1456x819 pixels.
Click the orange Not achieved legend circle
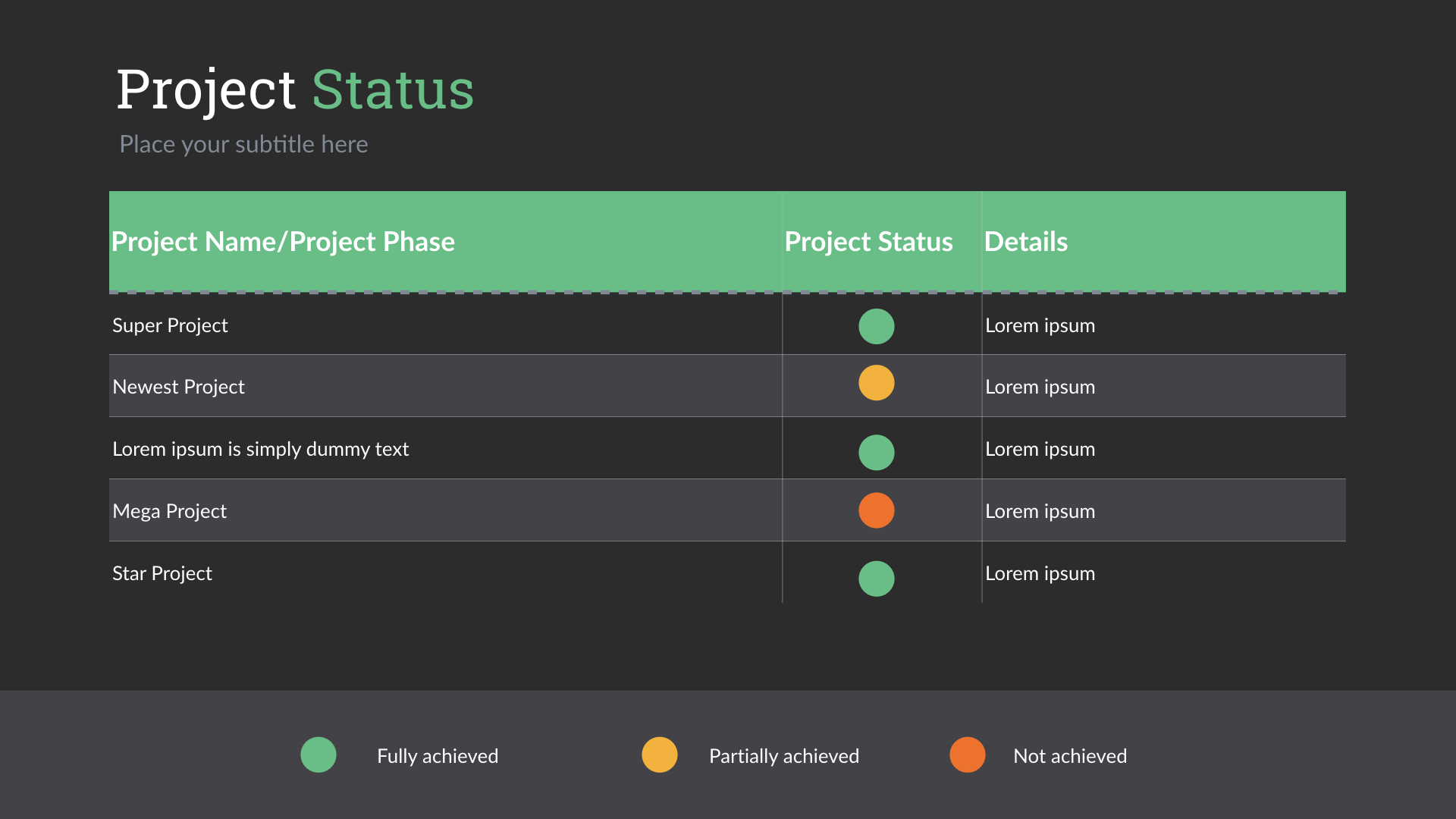pyautogui.click(x=968, y=755)
